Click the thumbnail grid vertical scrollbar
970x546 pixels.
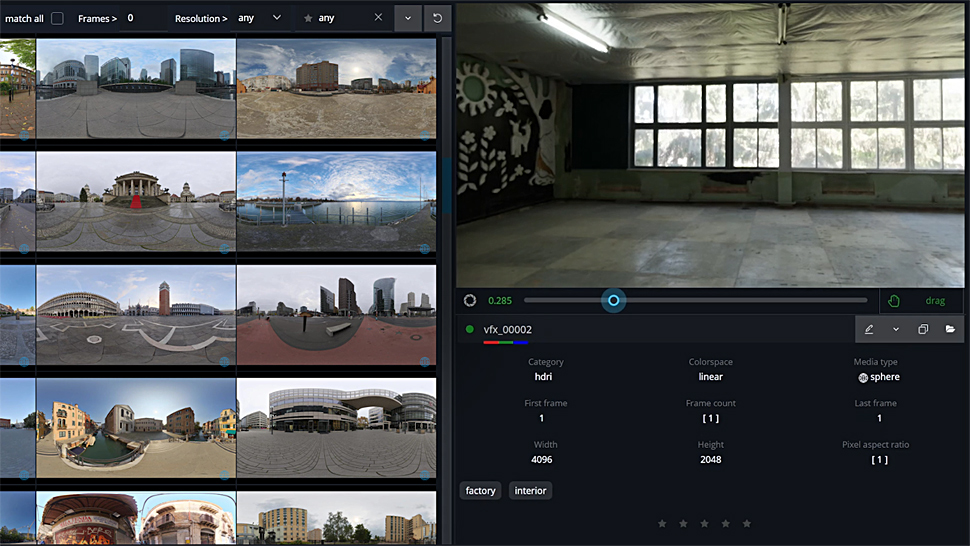click(447, 186)
